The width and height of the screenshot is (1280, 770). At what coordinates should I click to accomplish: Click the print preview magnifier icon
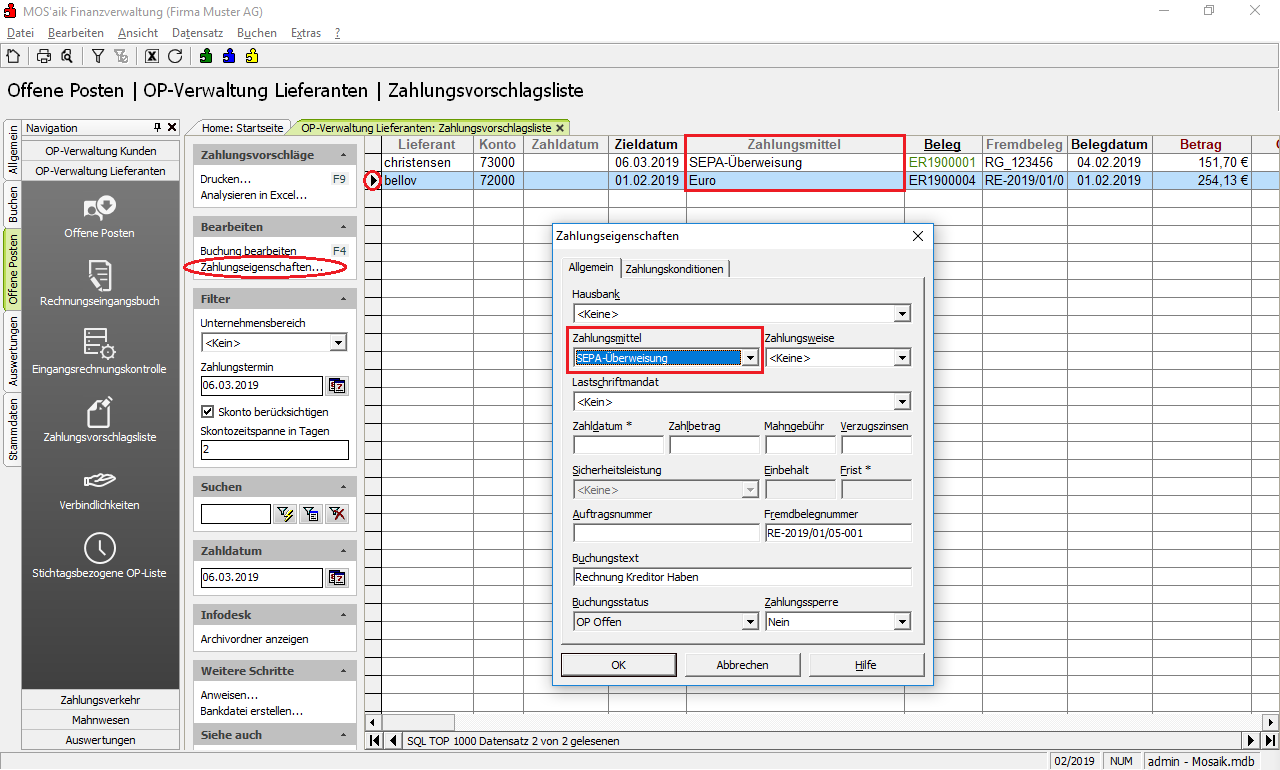click(66, 56)
